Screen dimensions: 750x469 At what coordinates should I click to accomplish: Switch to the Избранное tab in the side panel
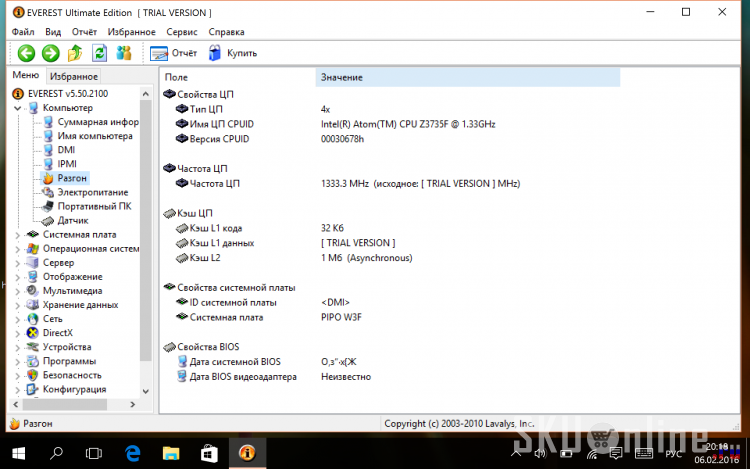74,76
